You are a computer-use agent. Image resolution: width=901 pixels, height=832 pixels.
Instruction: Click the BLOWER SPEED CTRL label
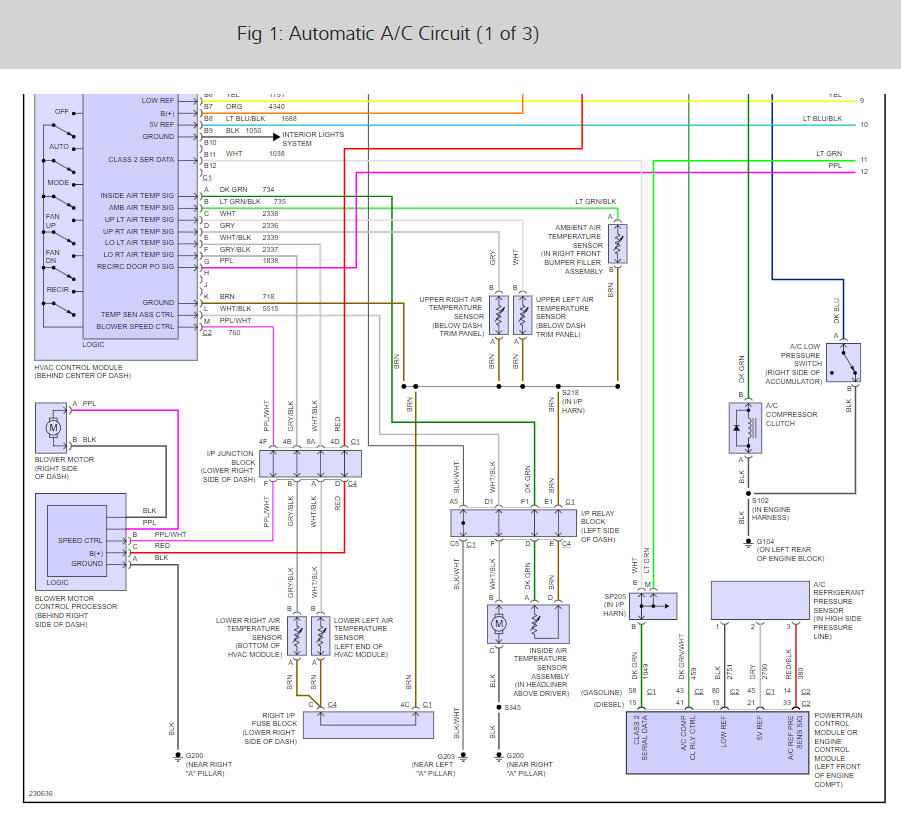tap(135, 326)
